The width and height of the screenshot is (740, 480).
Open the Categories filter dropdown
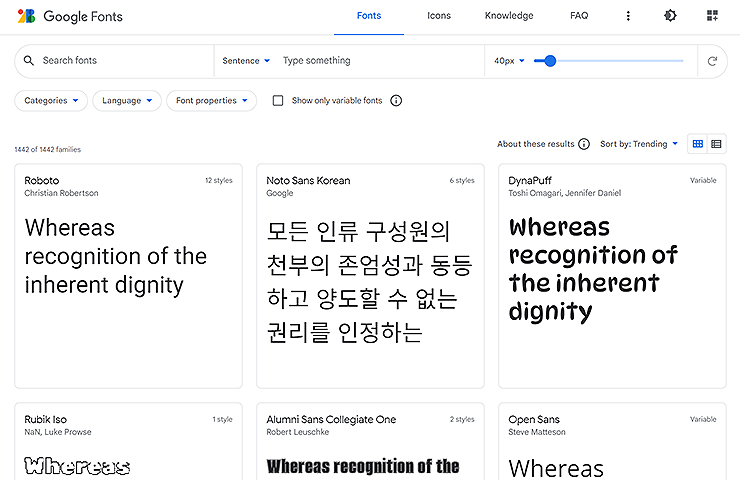(51, 101)
